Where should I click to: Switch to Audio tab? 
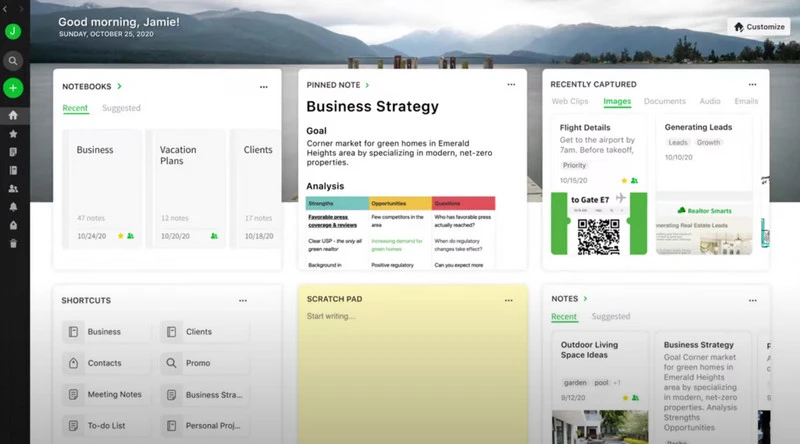pyautogui.click(x=710, y=101)
